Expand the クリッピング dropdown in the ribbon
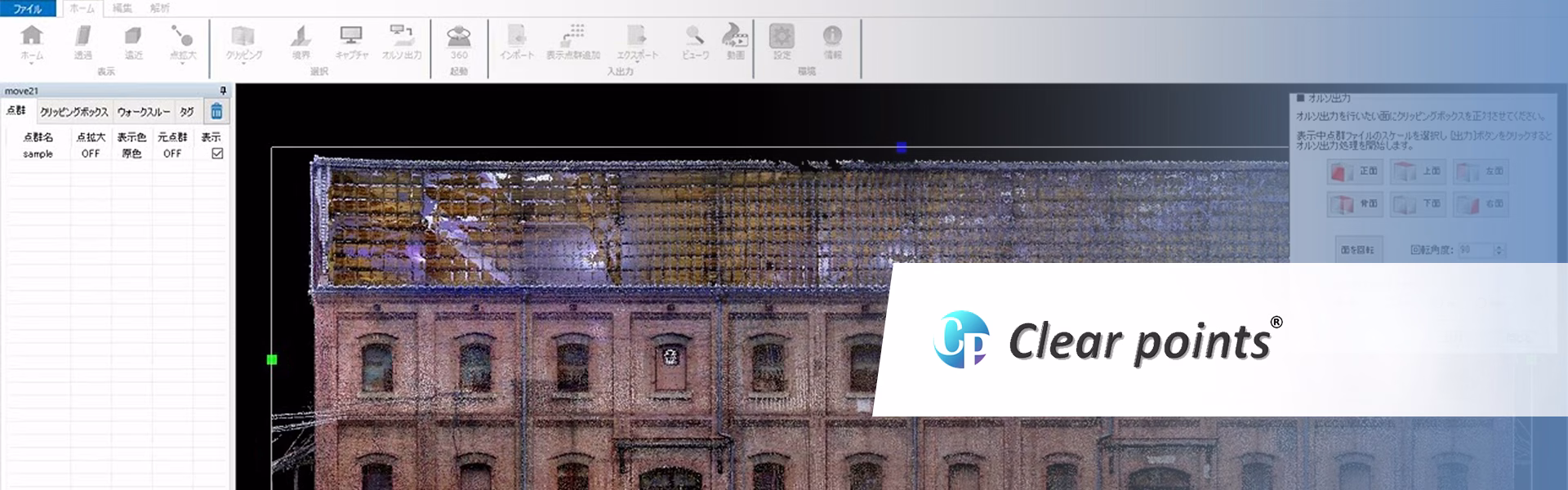This screenshot has width=1568, height=490. coord(243,64)
